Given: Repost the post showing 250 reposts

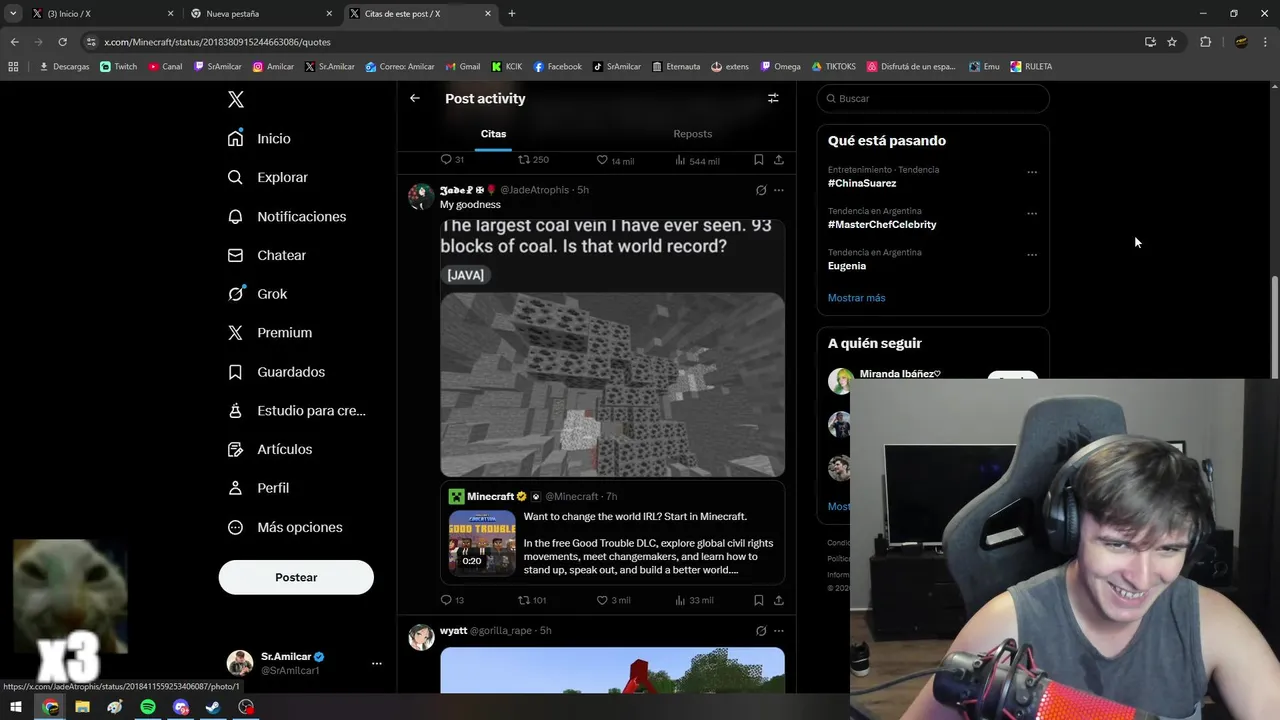Looking at the screenshot, I should (x=533, y=160).
